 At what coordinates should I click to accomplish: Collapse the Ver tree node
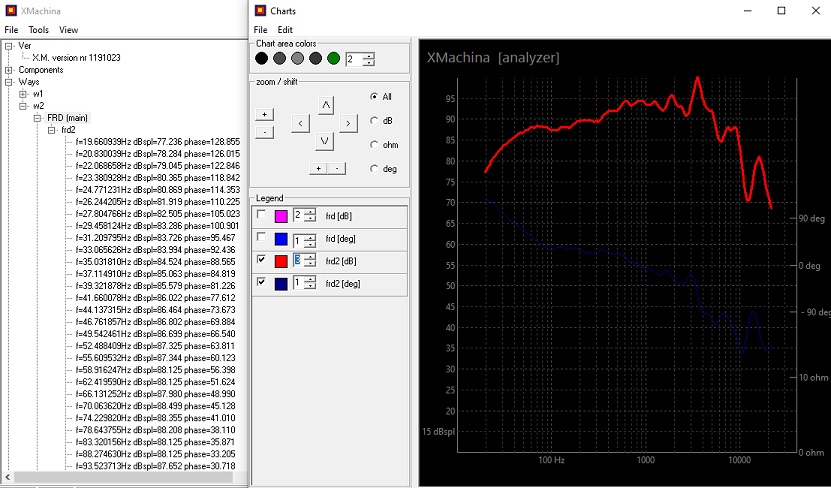[9, 46]
